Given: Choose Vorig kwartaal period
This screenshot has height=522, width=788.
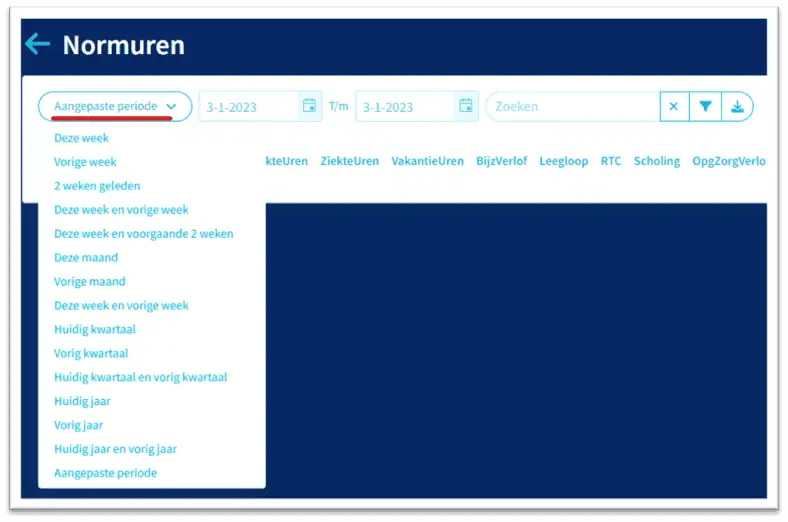Looking at the screenshot, I should 91,353.
